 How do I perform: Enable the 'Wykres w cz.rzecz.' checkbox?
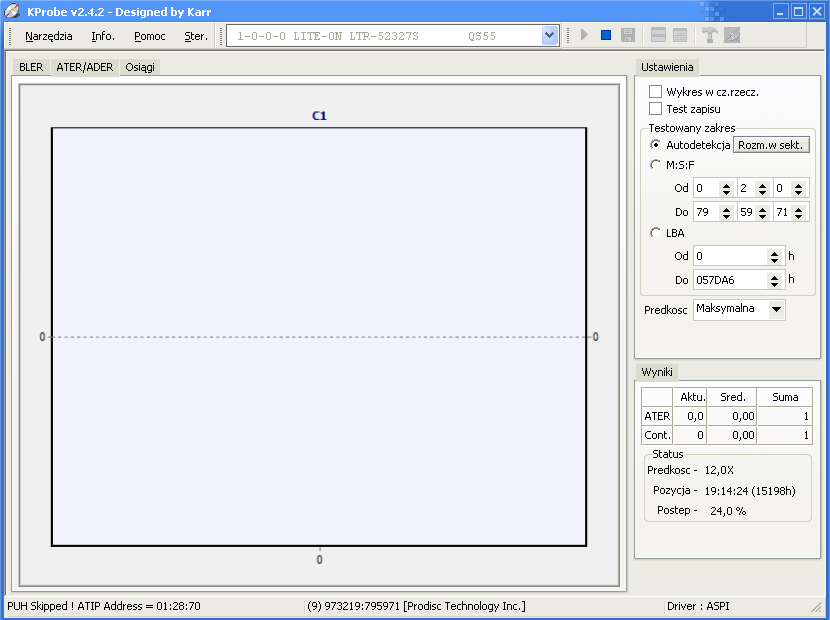point(655,92)
